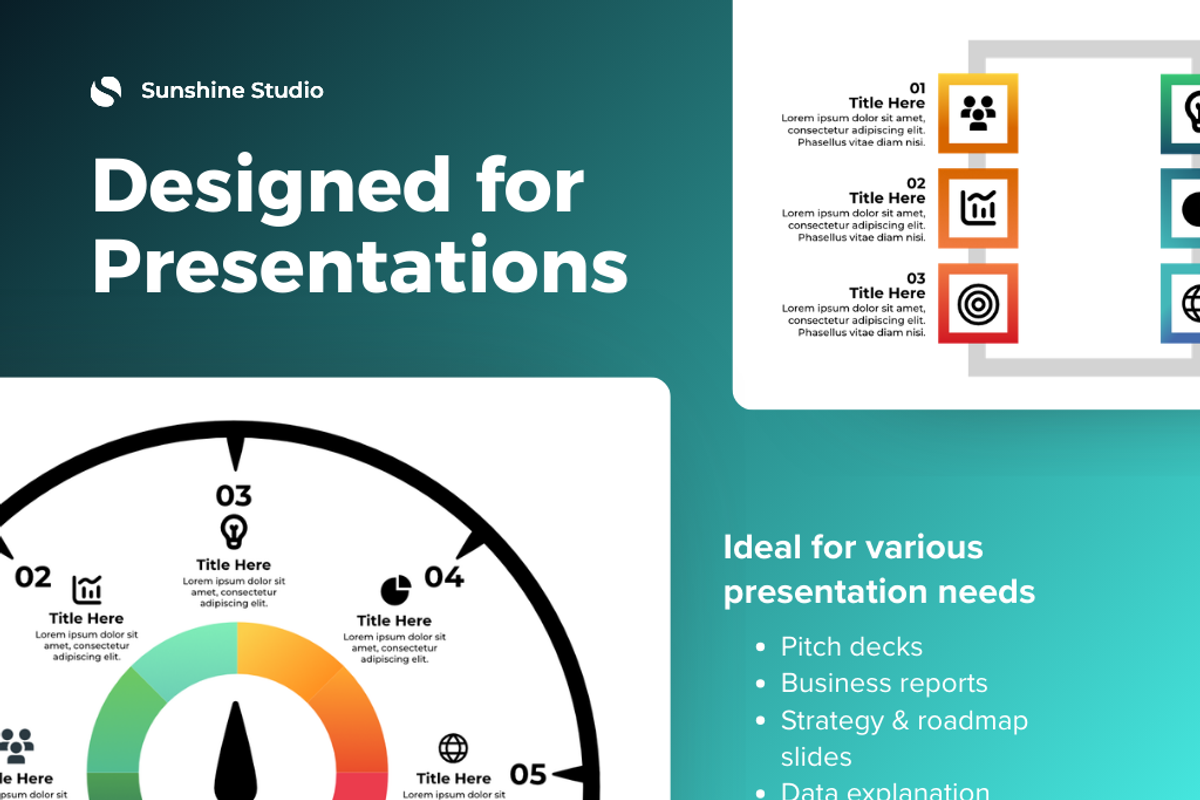
Task: Click the Lorem ipsum paragraph next to the people icon
Action: pyautogui.click(x=854, y=130)
